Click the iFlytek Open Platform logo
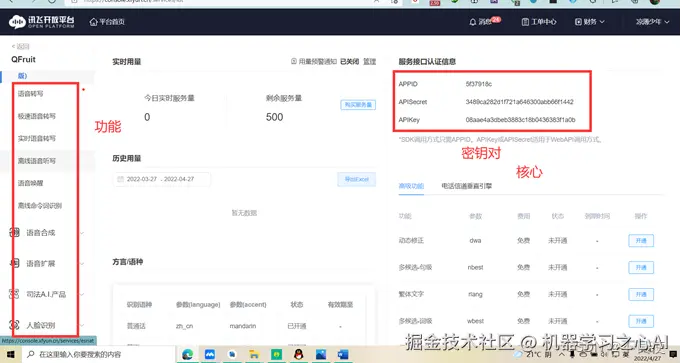 pos(42,22)
